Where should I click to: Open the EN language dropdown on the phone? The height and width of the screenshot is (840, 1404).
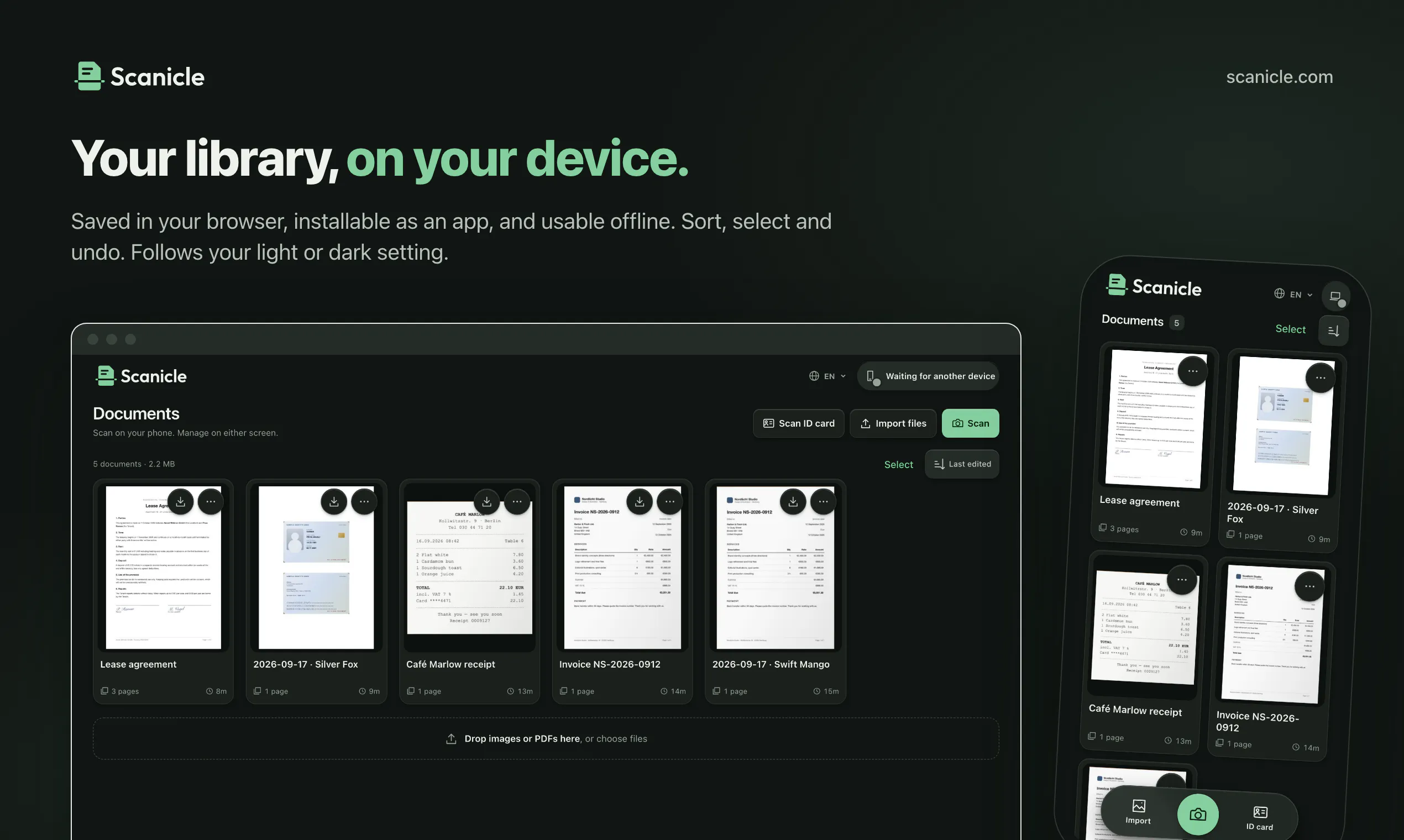point(1293,294)
